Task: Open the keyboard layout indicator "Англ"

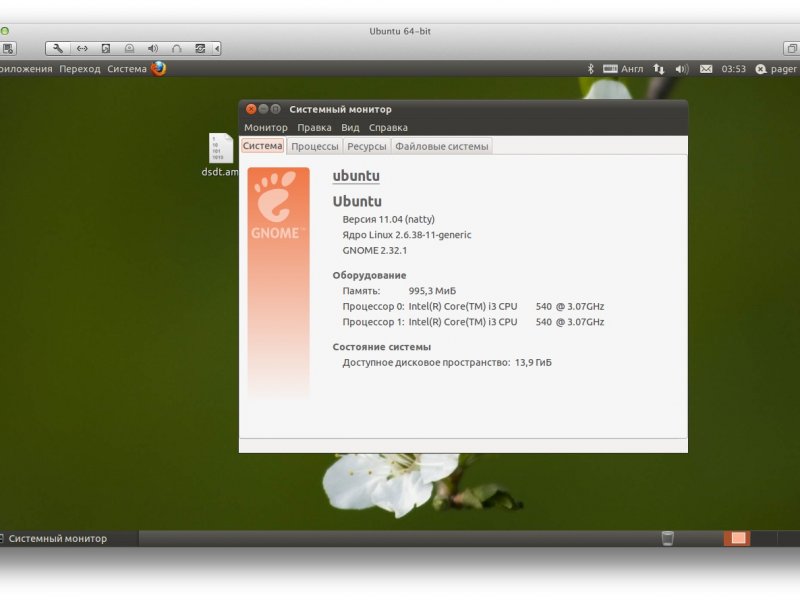Action: click(623, 68)
